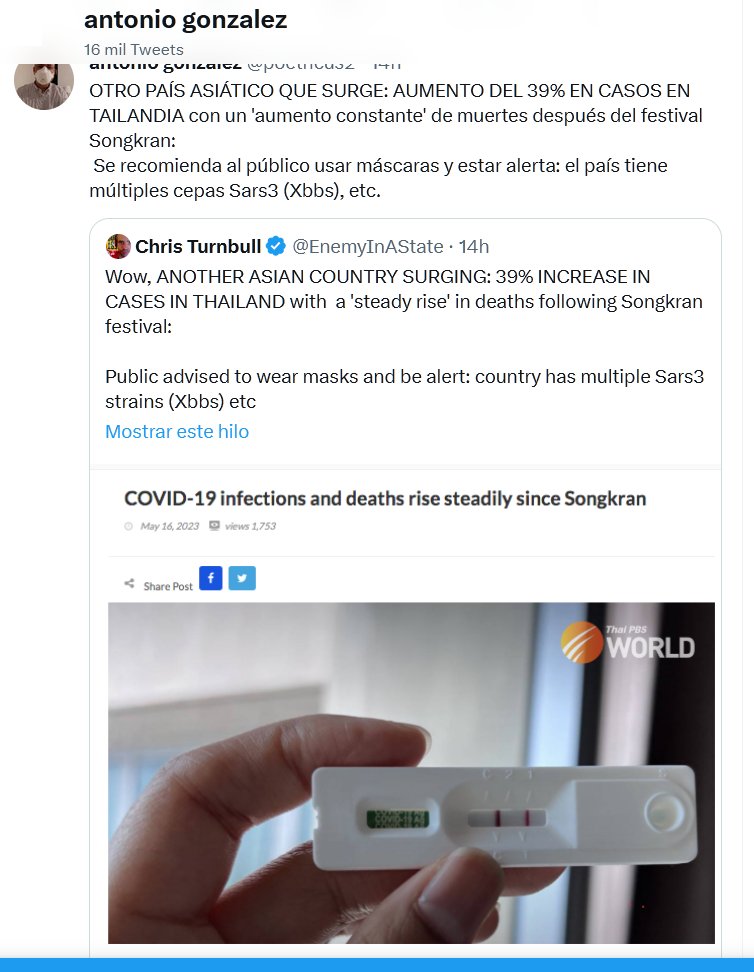Click the Share Post icon
754x972 pixels.
[x=129, y=584]
